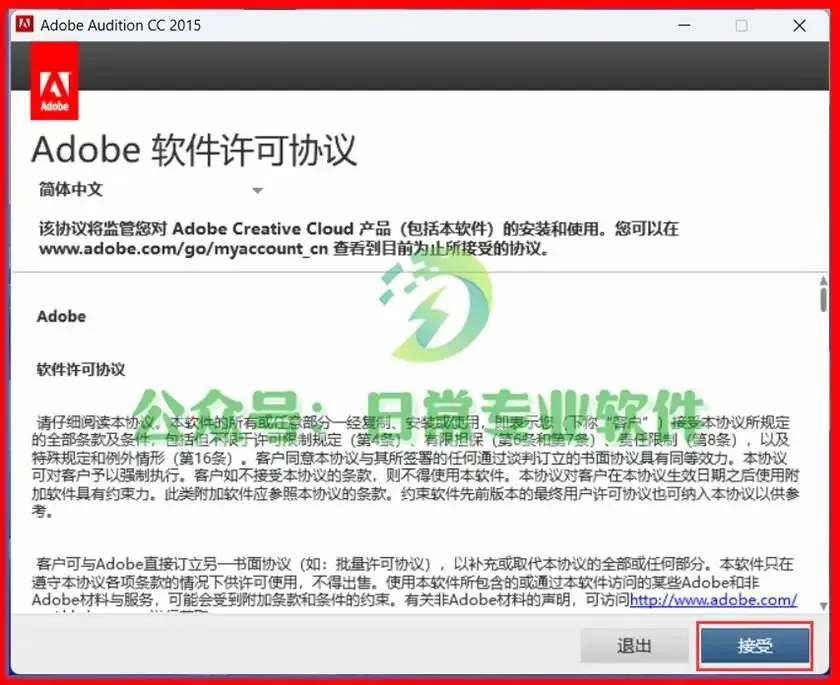This screenshot has height=685, width=840.
Task: Click the Adobe Audition title bar icon
Action: point(25,25)
